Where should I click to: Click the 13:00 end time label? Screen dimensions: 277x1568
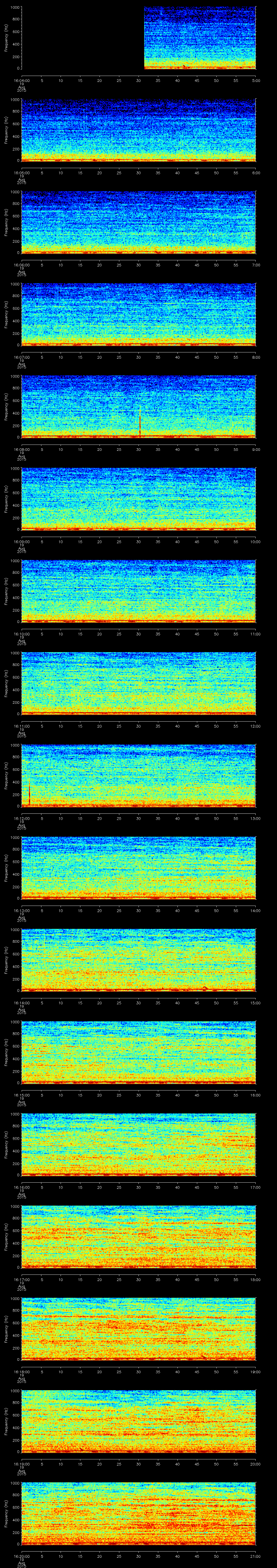[x=256, y=818]
